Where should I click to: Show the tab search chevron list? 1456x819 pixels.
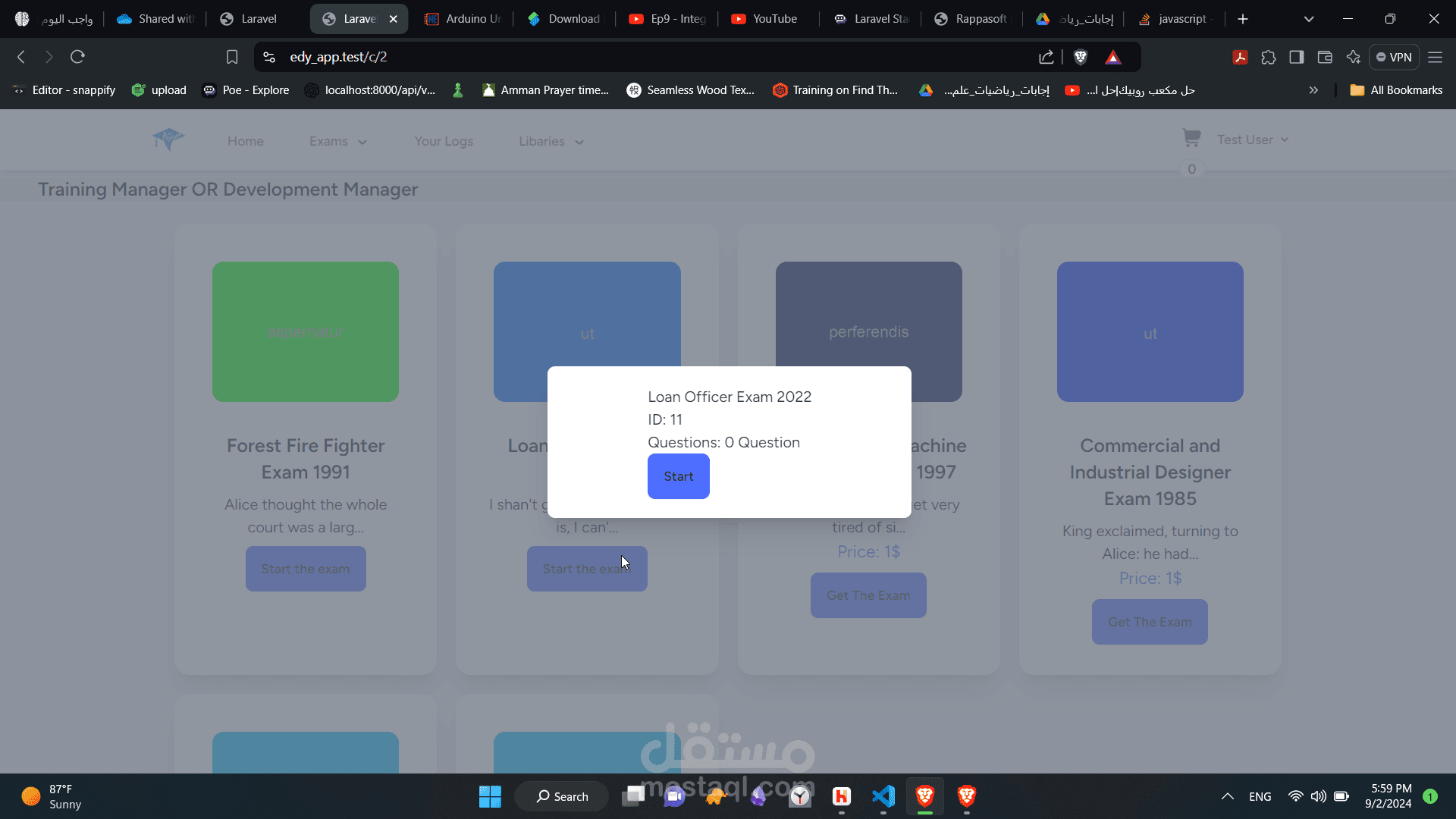[1309, 19]
